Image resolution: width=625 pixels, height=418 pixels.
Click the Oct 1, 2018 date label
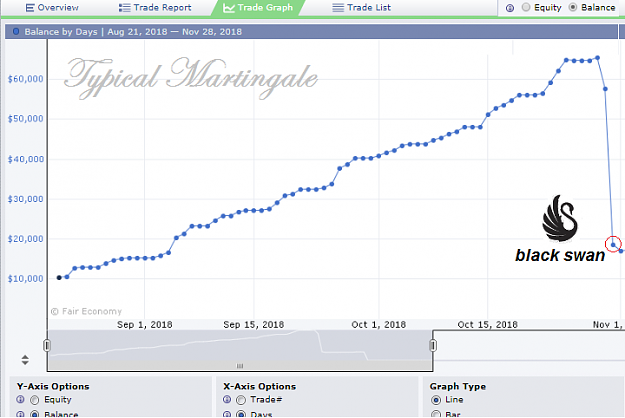[x=379, y=325]
